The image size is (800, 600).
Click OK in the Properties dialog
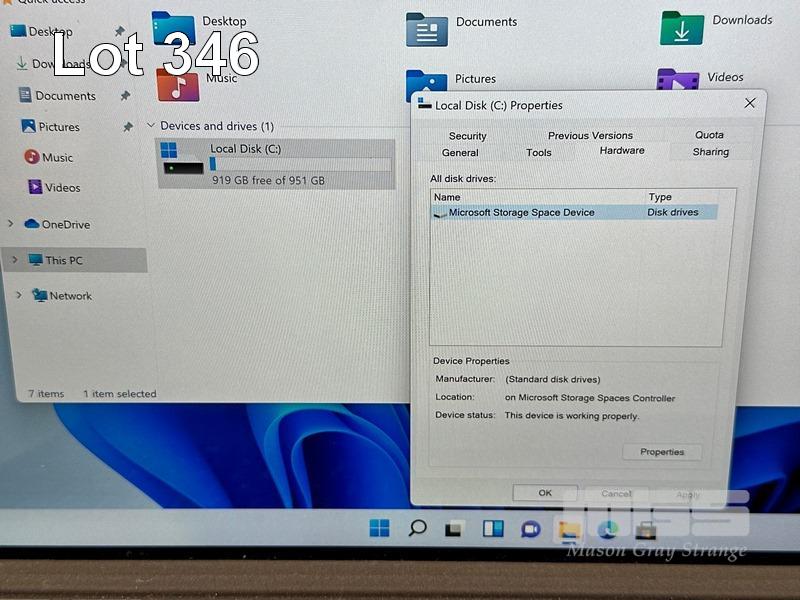(x=545, y=493)
